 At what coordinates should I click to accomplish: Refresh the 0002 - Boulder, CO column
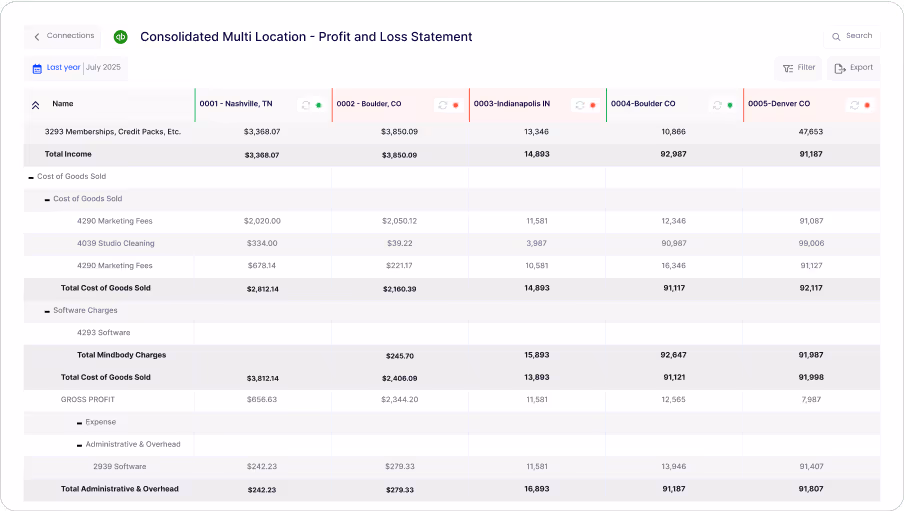(x=442, y=104)
